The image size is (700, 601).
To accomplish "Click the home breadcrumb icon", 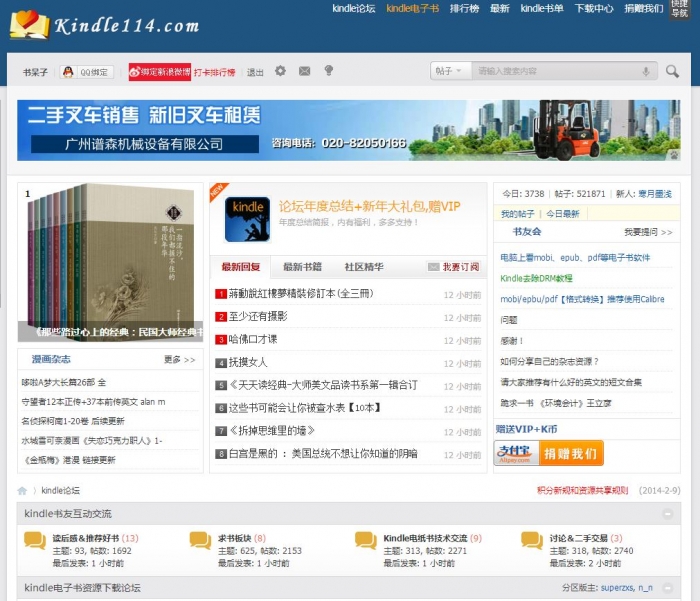I will click(x=22, y=491).
